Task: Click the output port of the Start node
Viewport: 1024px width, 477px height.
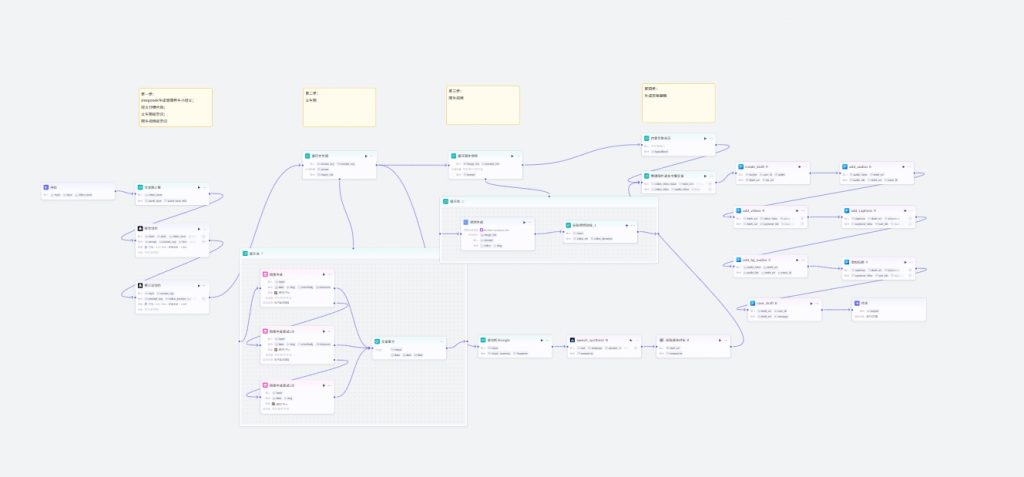Action: tap(116, 191)
